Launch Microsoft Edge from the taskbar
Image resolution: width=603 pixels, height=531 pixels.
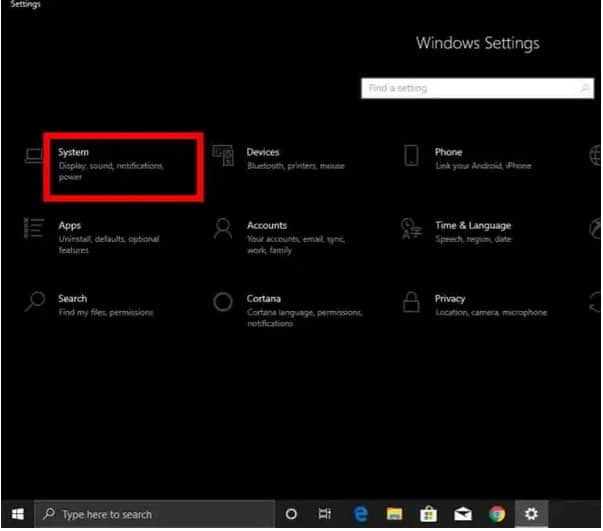point(360,514)
